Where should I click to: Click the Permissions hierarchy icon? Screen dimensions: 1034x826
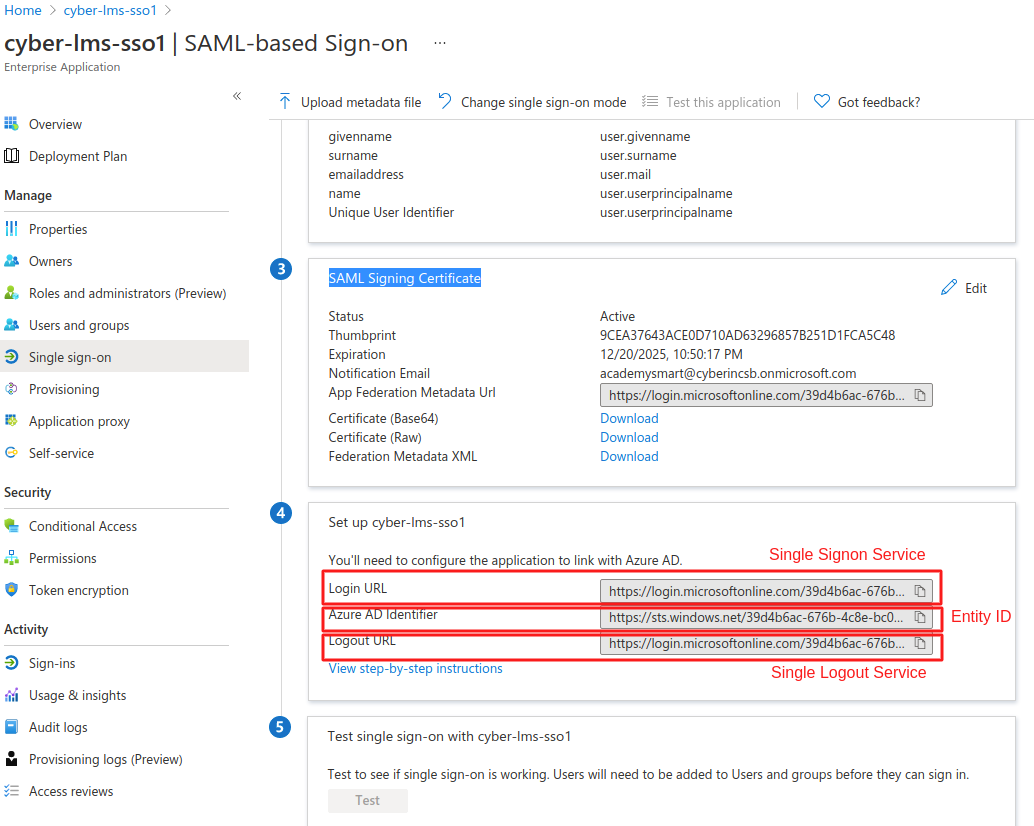[11, 558]
